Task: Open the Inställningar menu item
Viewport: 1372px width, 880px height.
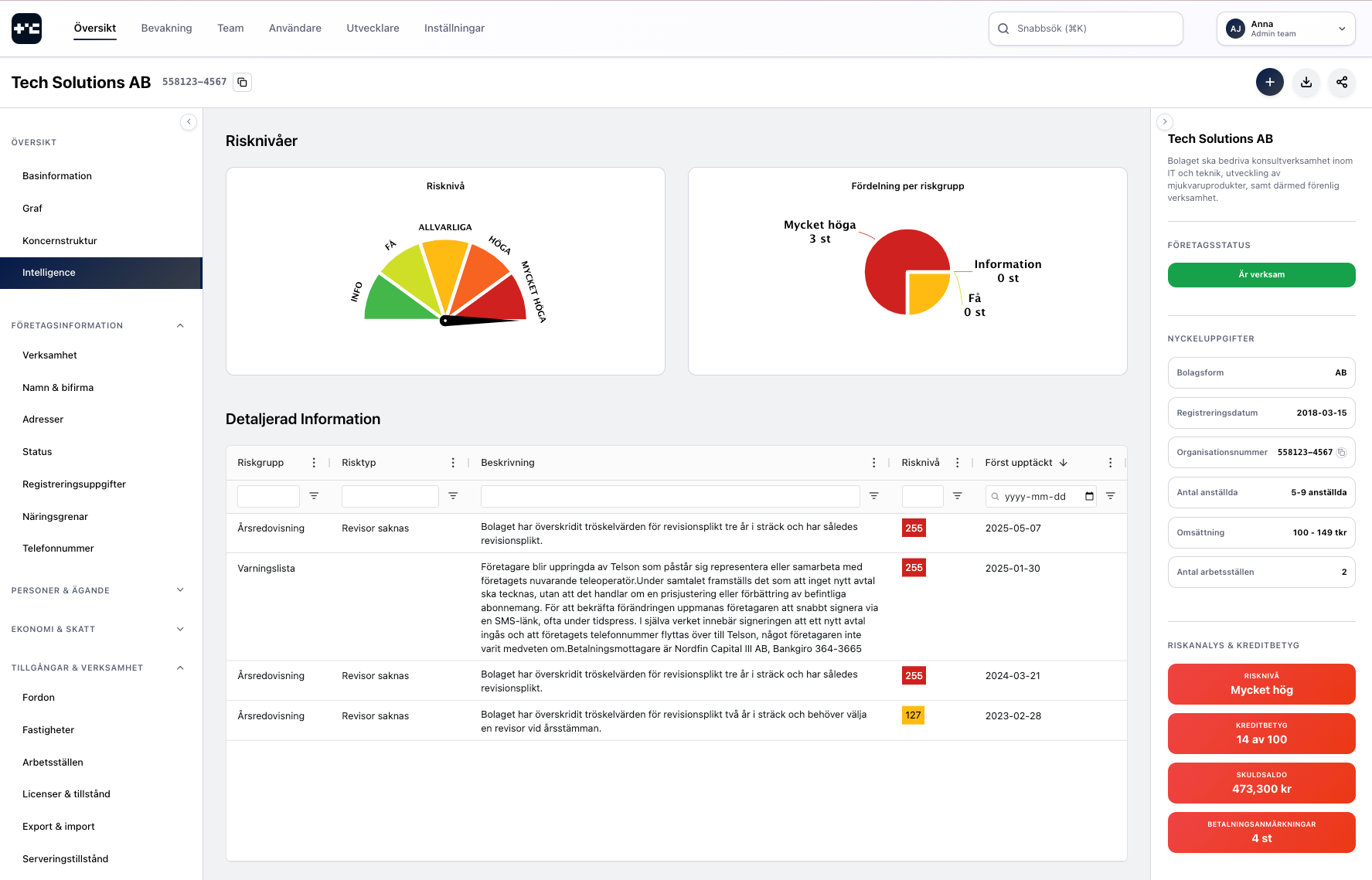Action: click(x=454, y=29)
